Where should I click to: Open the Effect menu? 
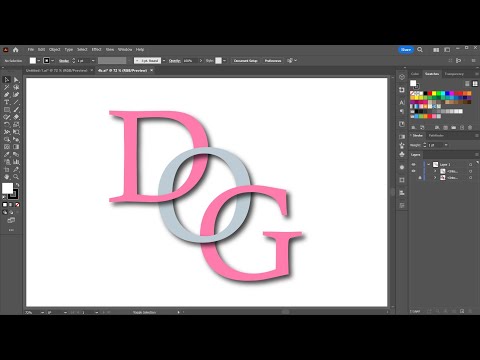pos(96,49)
